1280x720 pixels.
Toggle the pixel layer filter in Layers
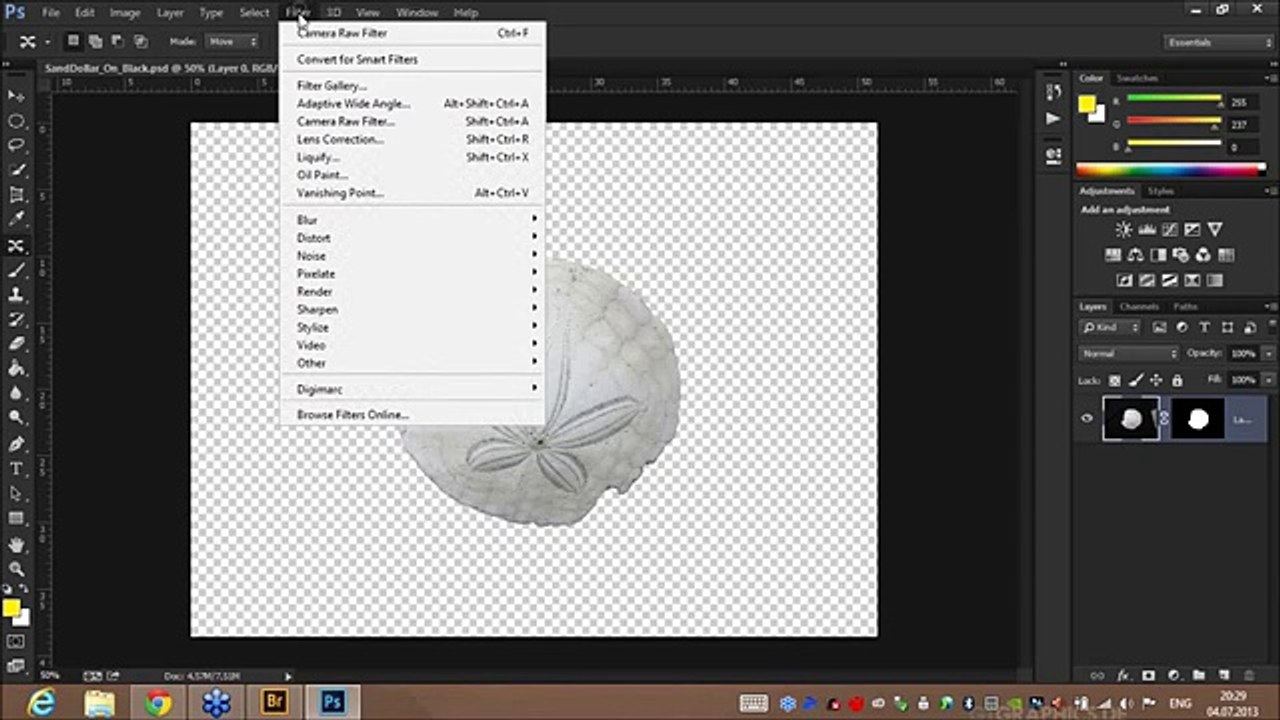click(1160, 327)
